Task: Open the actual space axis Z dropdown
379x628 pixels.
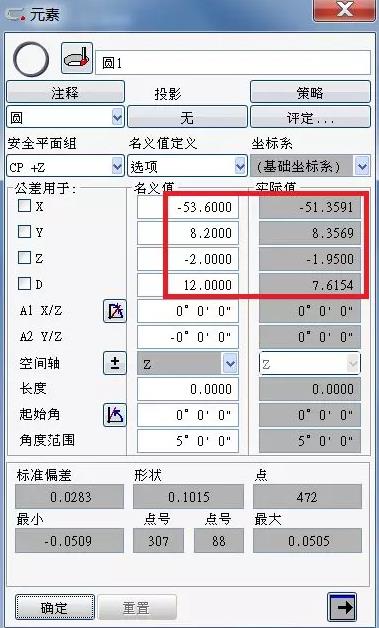Action: 353,364
